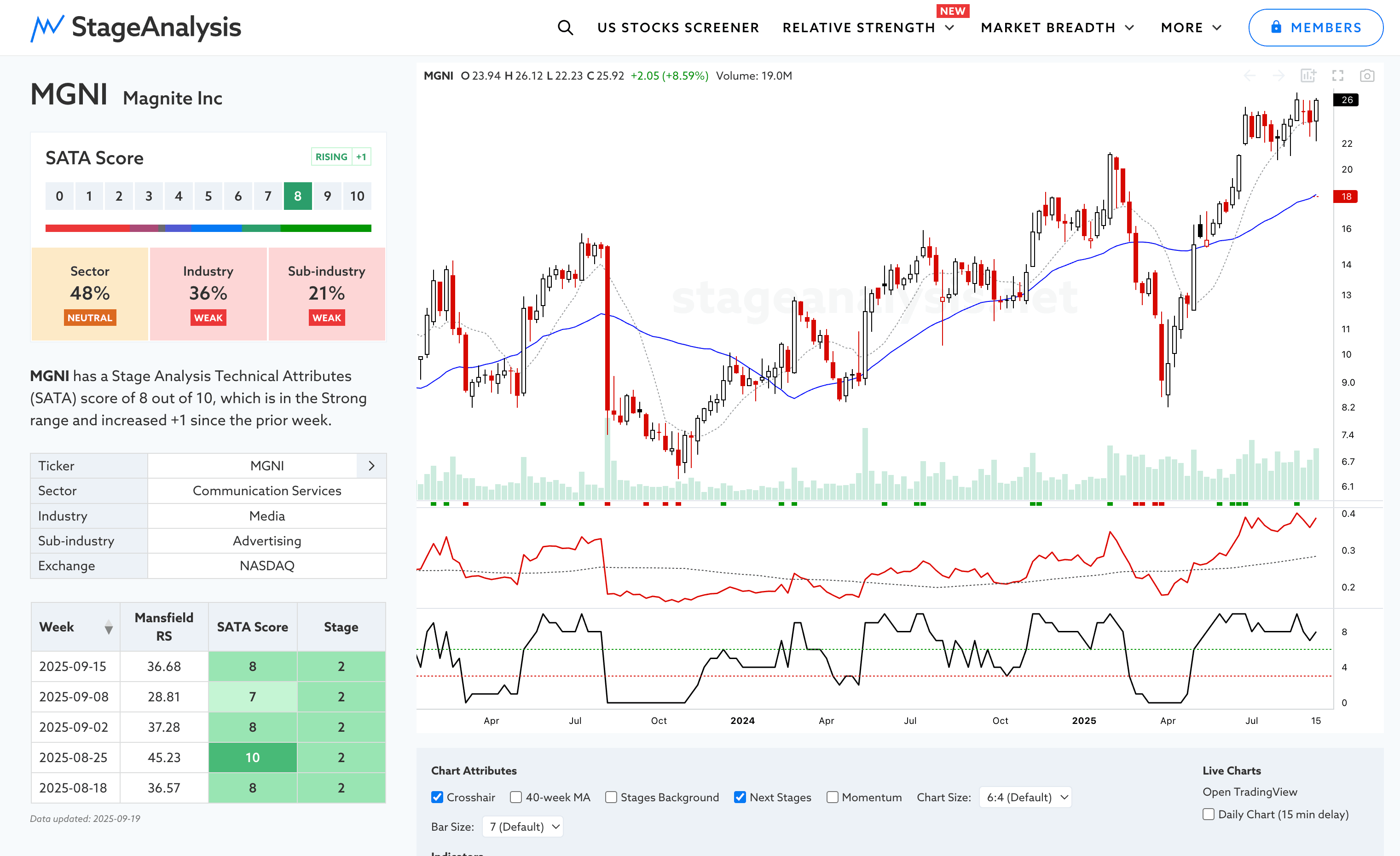This screenshot has height=856, width=1400.
Task: Click Mansfield RS value 36.68
Action: click(164, 666)
